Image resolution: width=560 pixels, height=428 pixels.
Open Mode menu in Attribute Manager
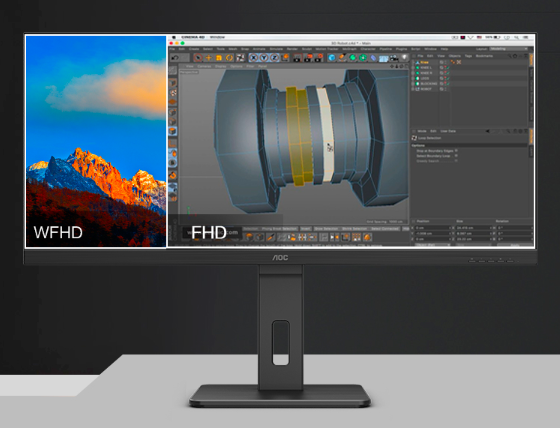(x=422, y=131)
